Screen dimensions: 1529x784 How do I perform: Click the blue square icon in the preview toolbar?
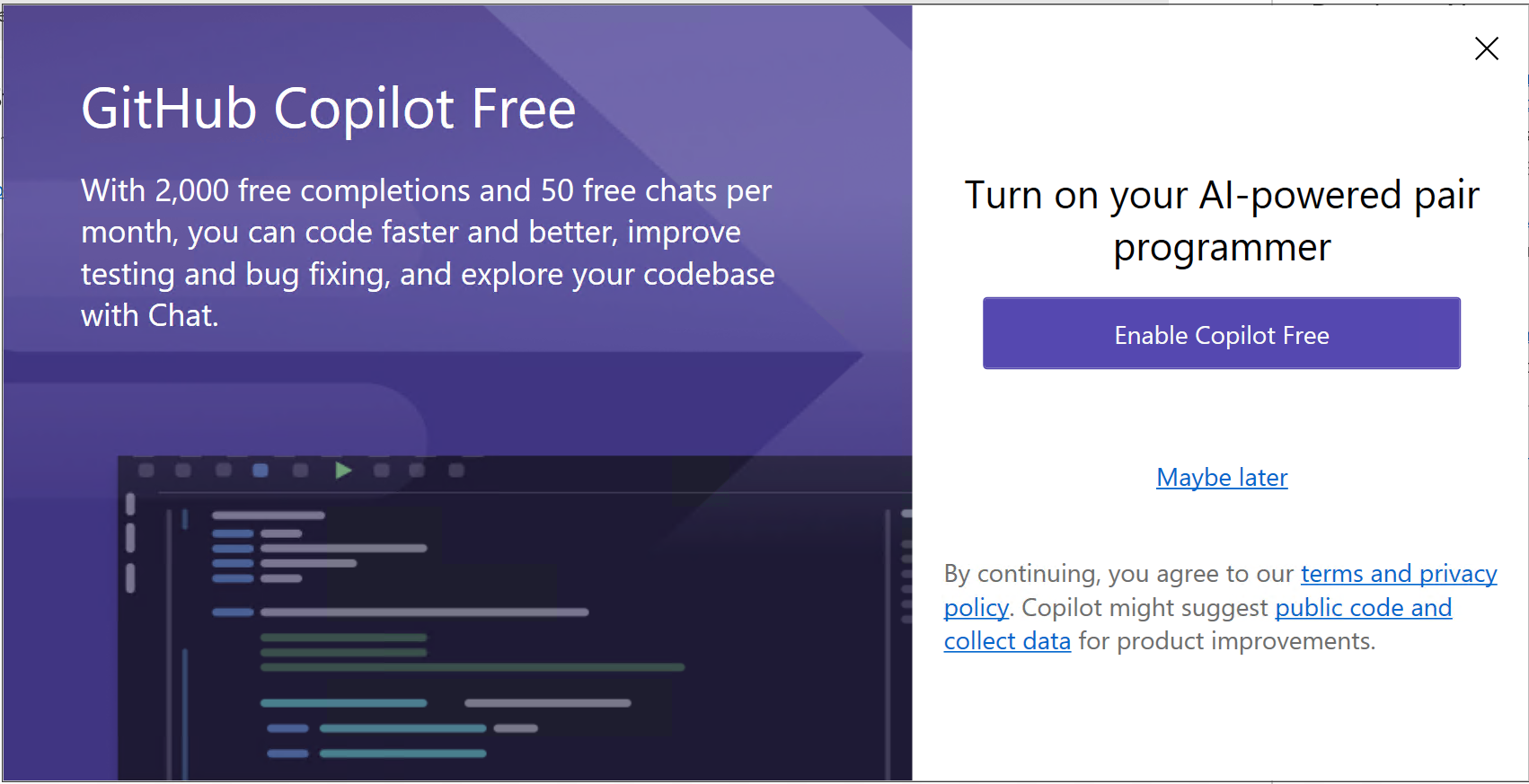click(259, 470)
